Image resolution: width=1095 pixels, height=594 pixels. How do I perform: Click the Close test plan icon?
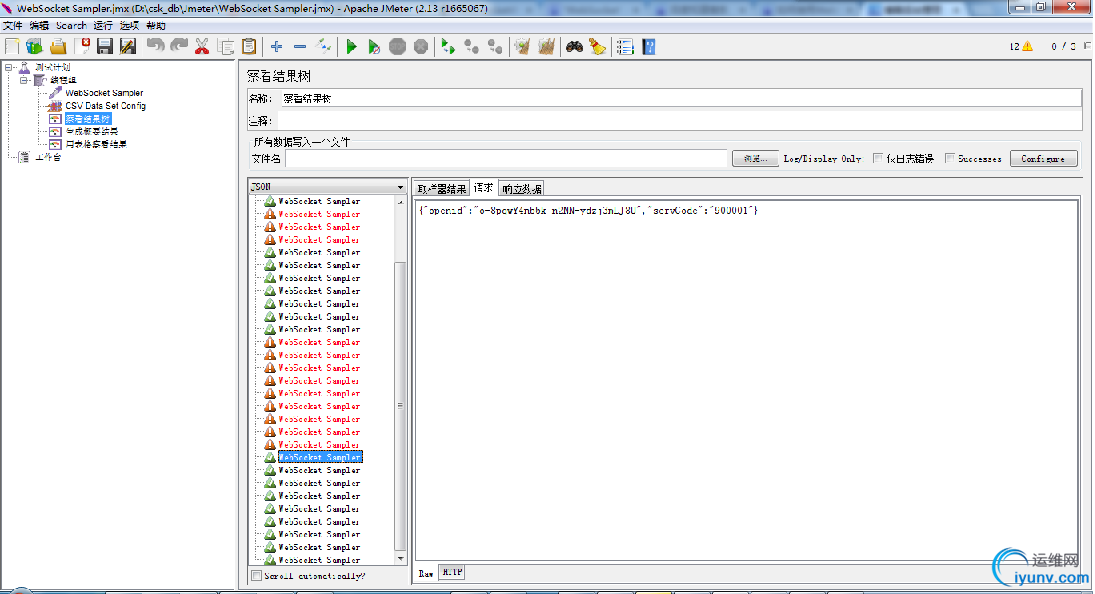(84, 47)
